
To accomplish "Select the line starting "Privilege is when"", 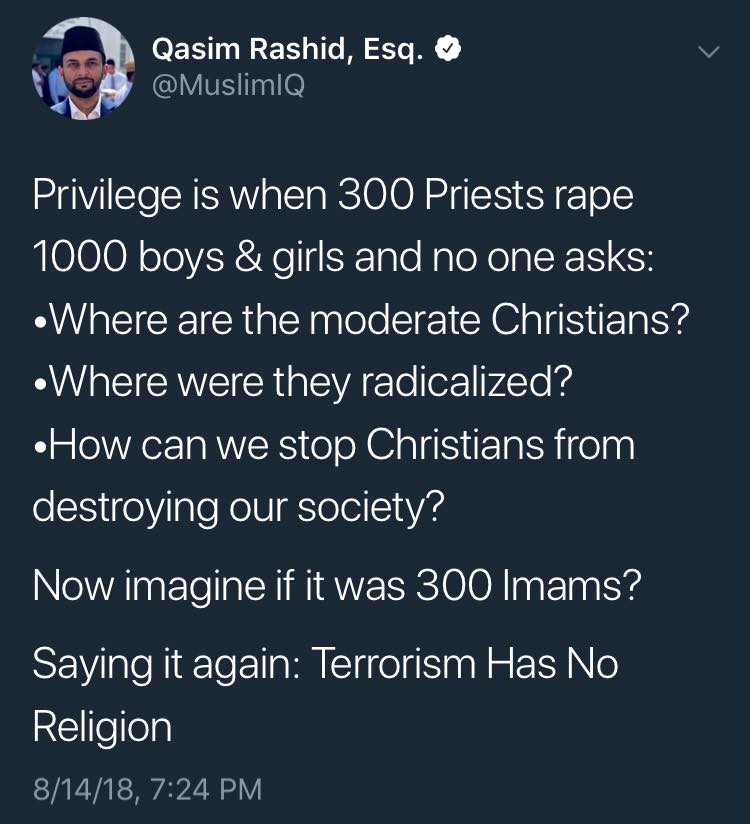I will click(x=333, y=195).
